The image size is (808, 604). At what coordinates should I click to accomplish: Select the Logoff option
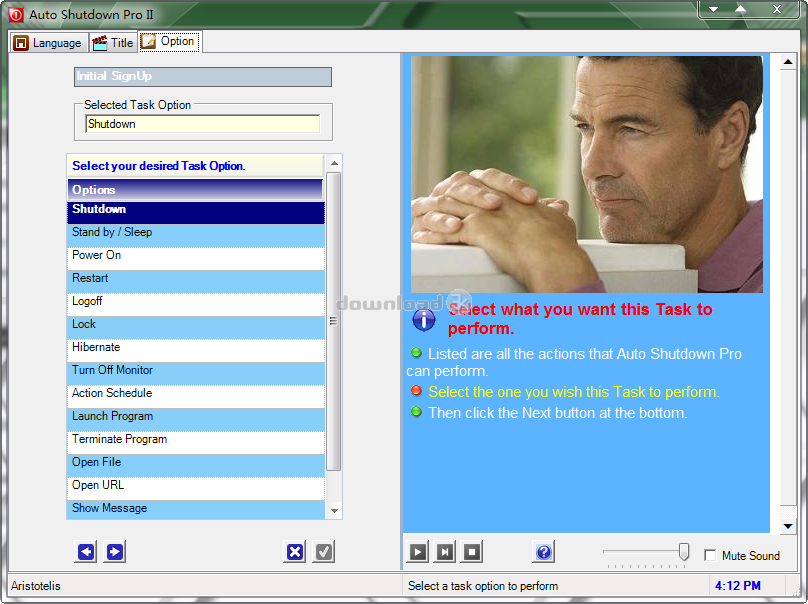point(196,304)
